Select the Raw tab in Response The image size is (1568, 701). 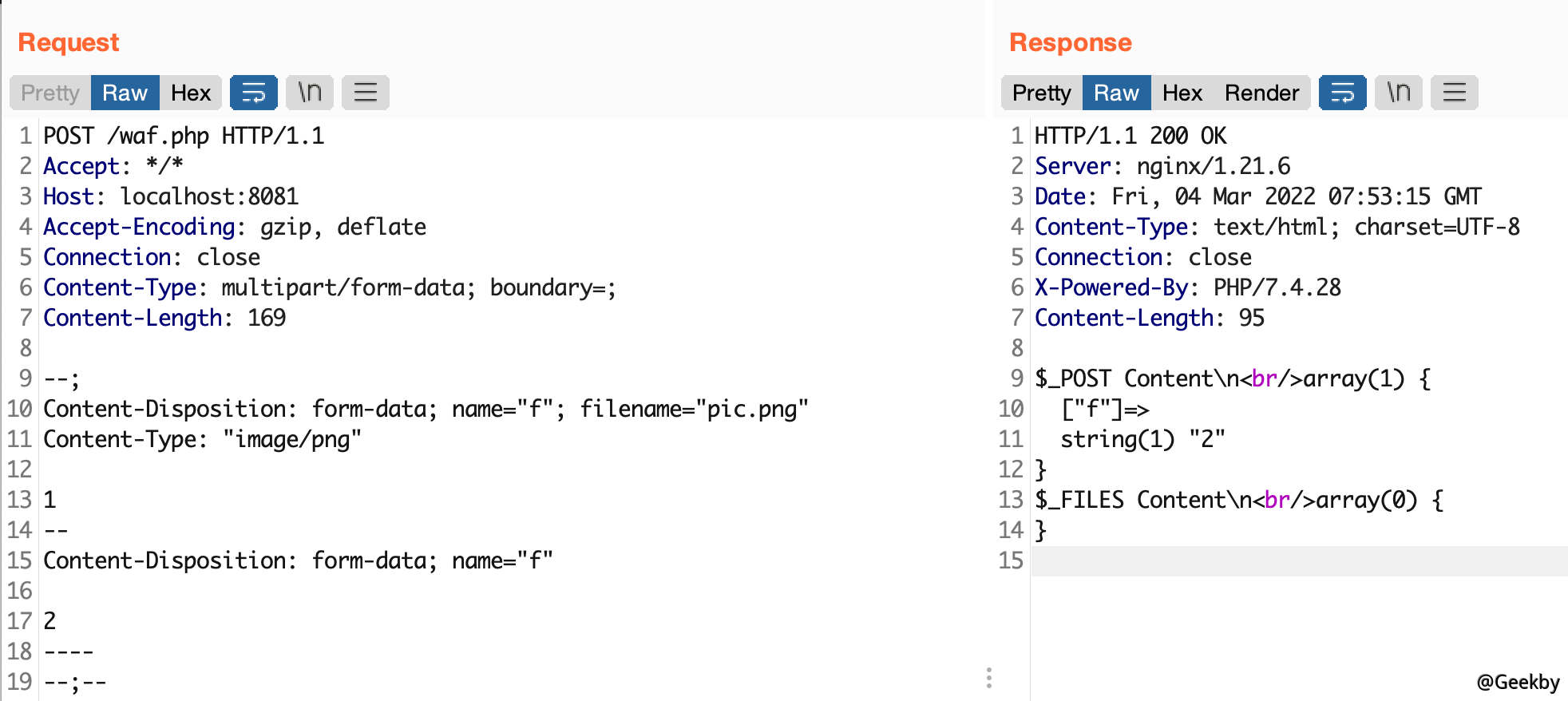pos(1116,93)
